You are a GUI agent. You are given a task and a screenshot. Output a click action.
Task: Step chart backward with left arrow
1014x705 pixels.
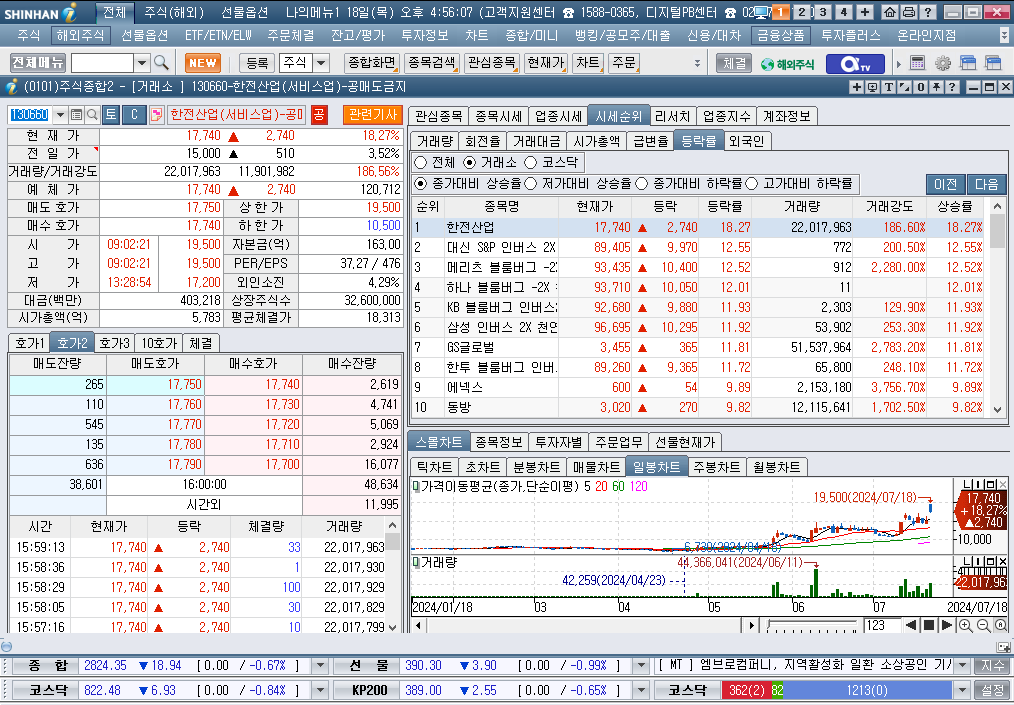pyautogui.click(x=911, y=625)
